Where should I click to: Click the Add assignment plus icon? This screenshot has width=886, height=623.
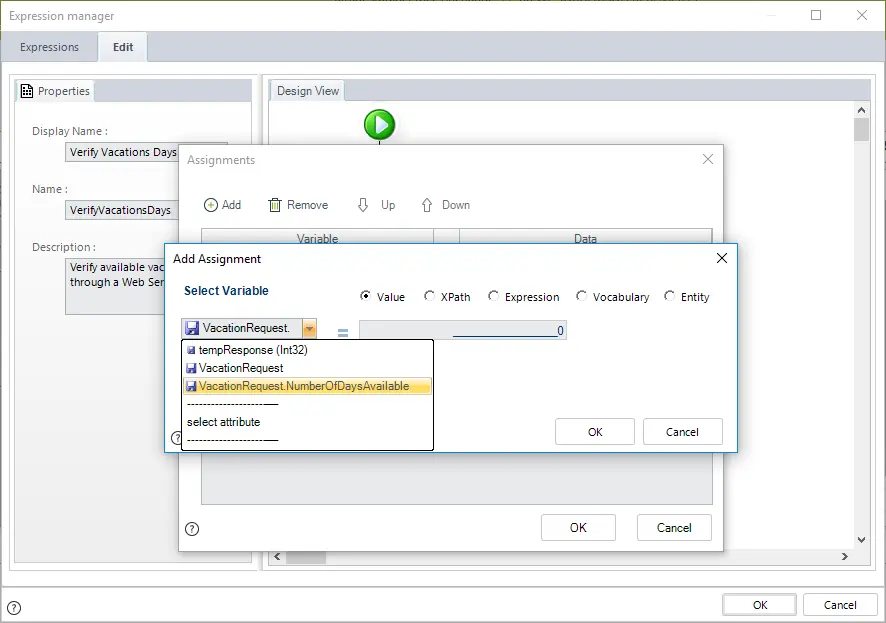[211, 205]
